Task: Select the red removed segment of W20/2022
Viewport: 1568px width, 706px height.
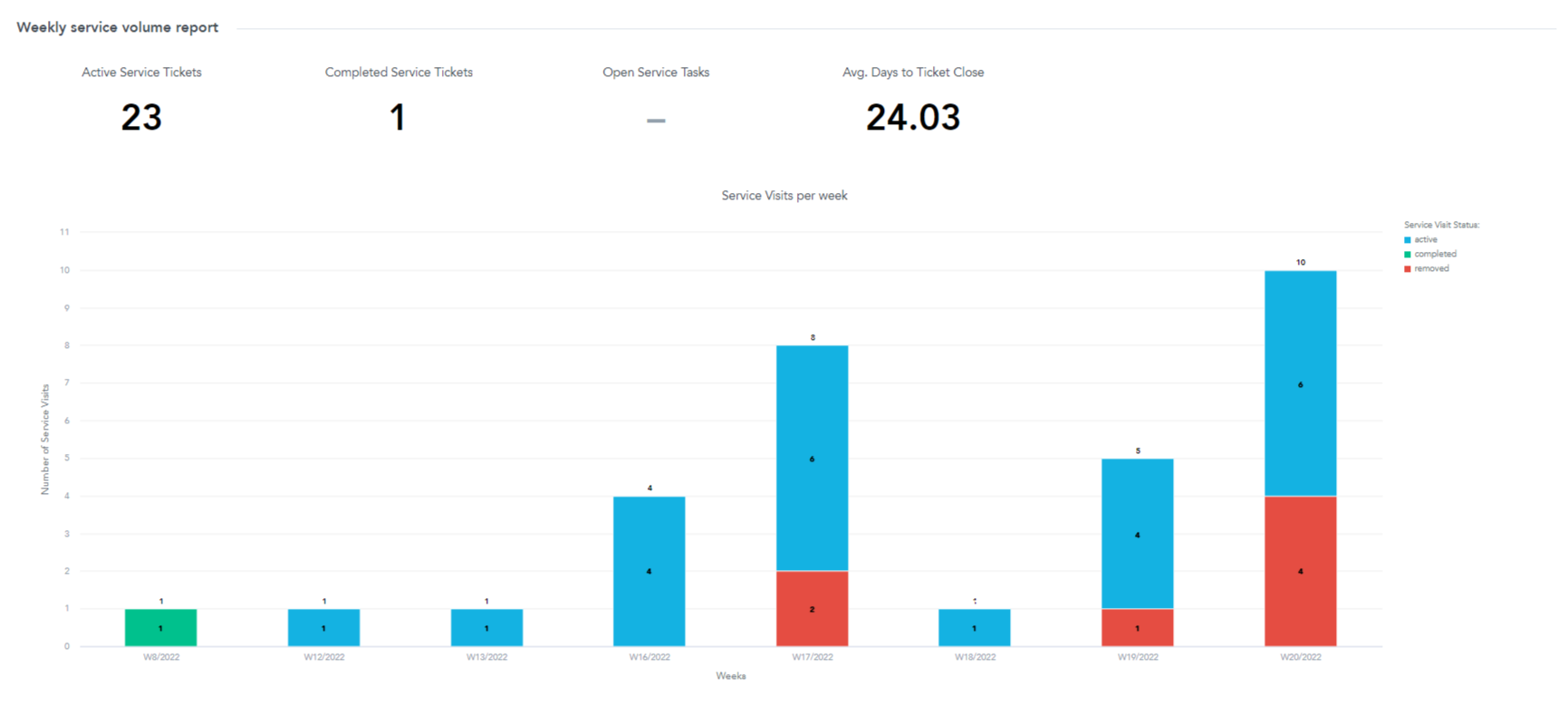Action: [1301, 572]
